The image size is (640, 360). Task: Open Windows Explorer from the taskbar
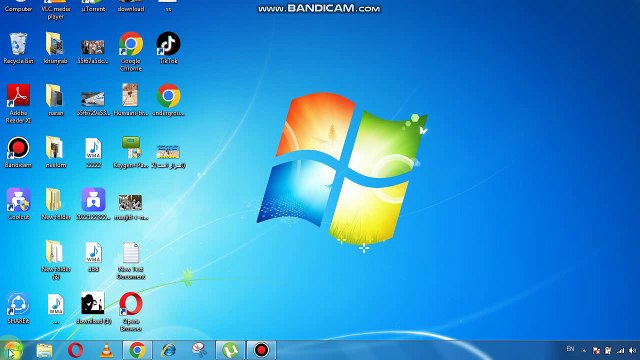(x=44, y=350)
